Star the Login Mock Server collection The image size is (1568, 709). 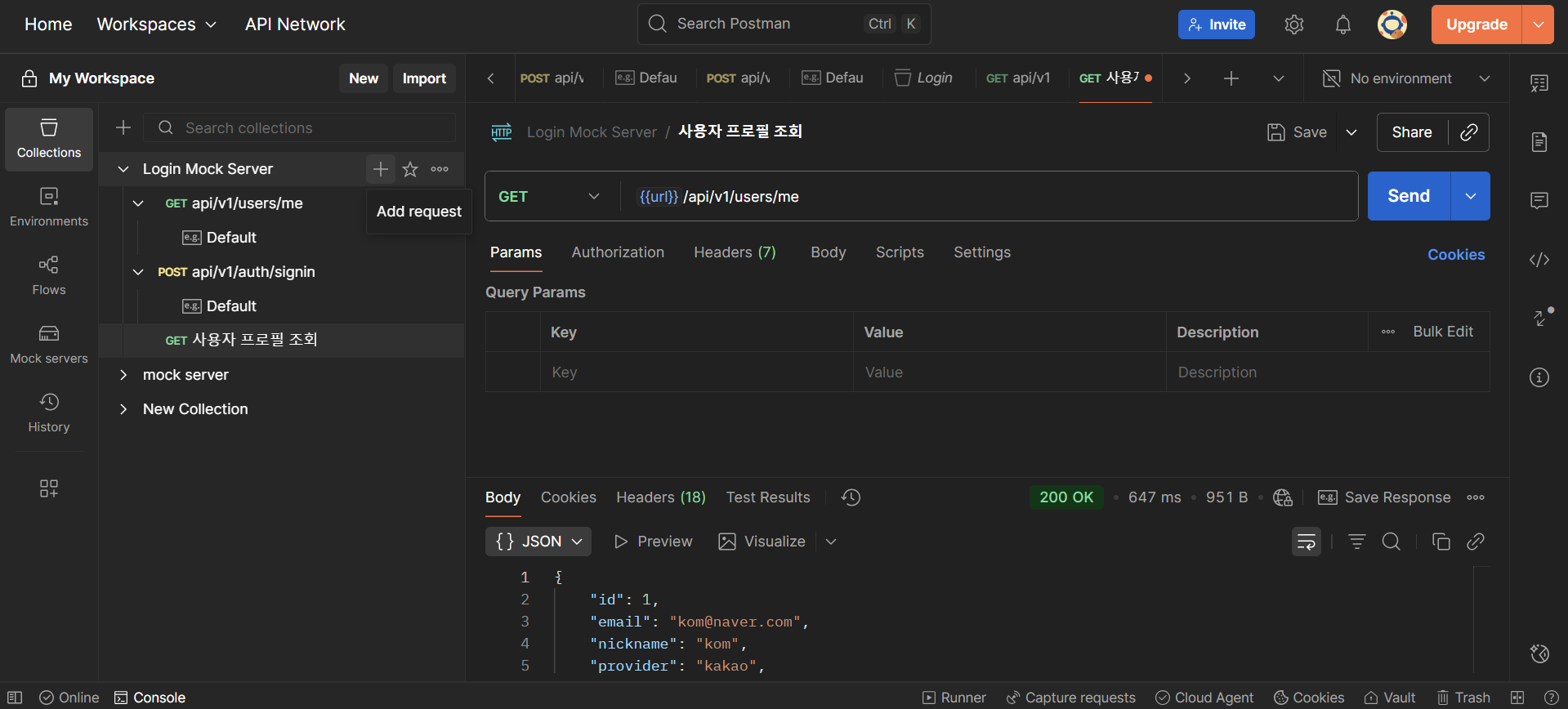point(410,169)
